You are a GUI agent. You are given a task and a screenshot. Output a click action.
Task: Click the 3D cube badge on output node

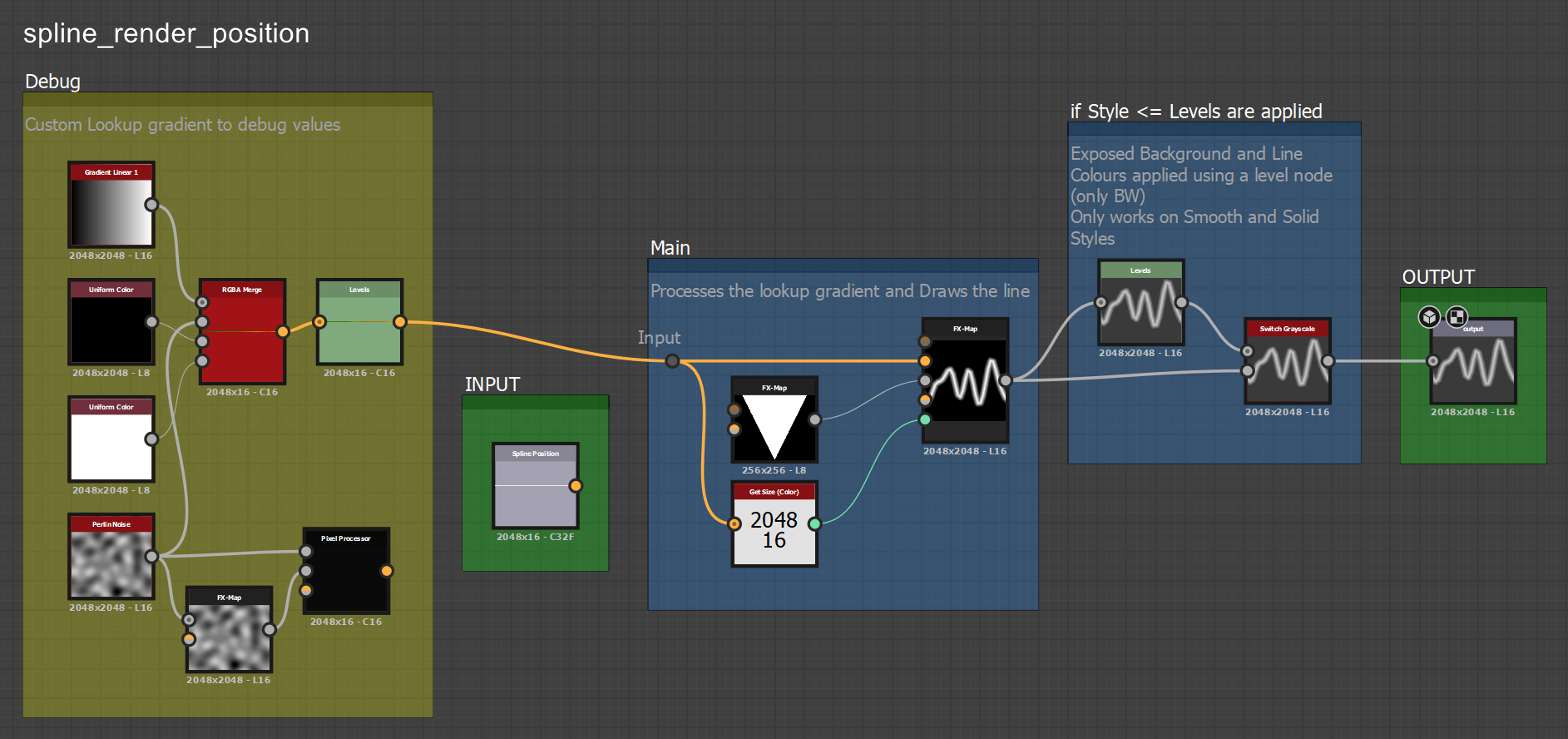[x=1429, y=317]
